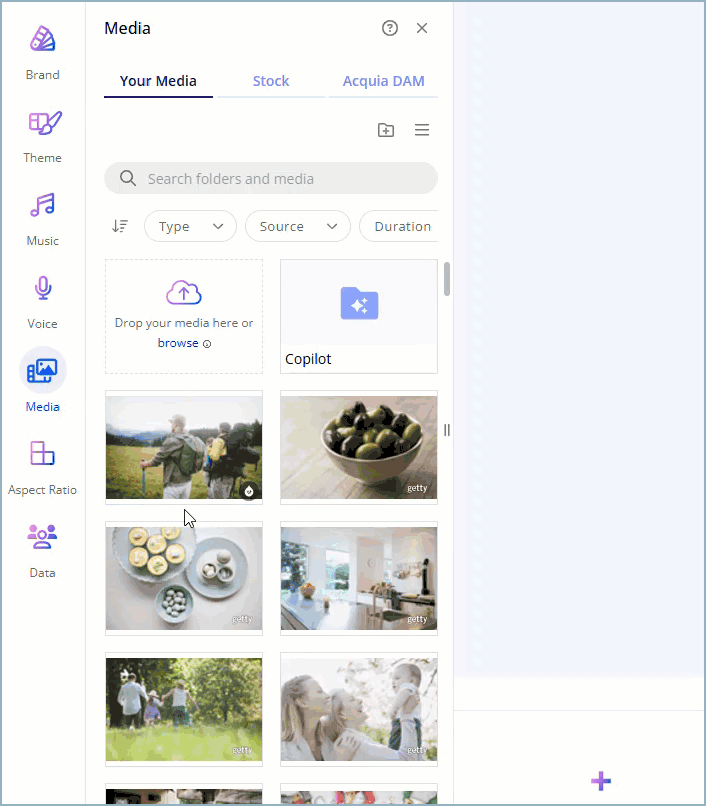706x806 pixels.
Task: Expand the Type filter dropdown
Action: [190, 226]
